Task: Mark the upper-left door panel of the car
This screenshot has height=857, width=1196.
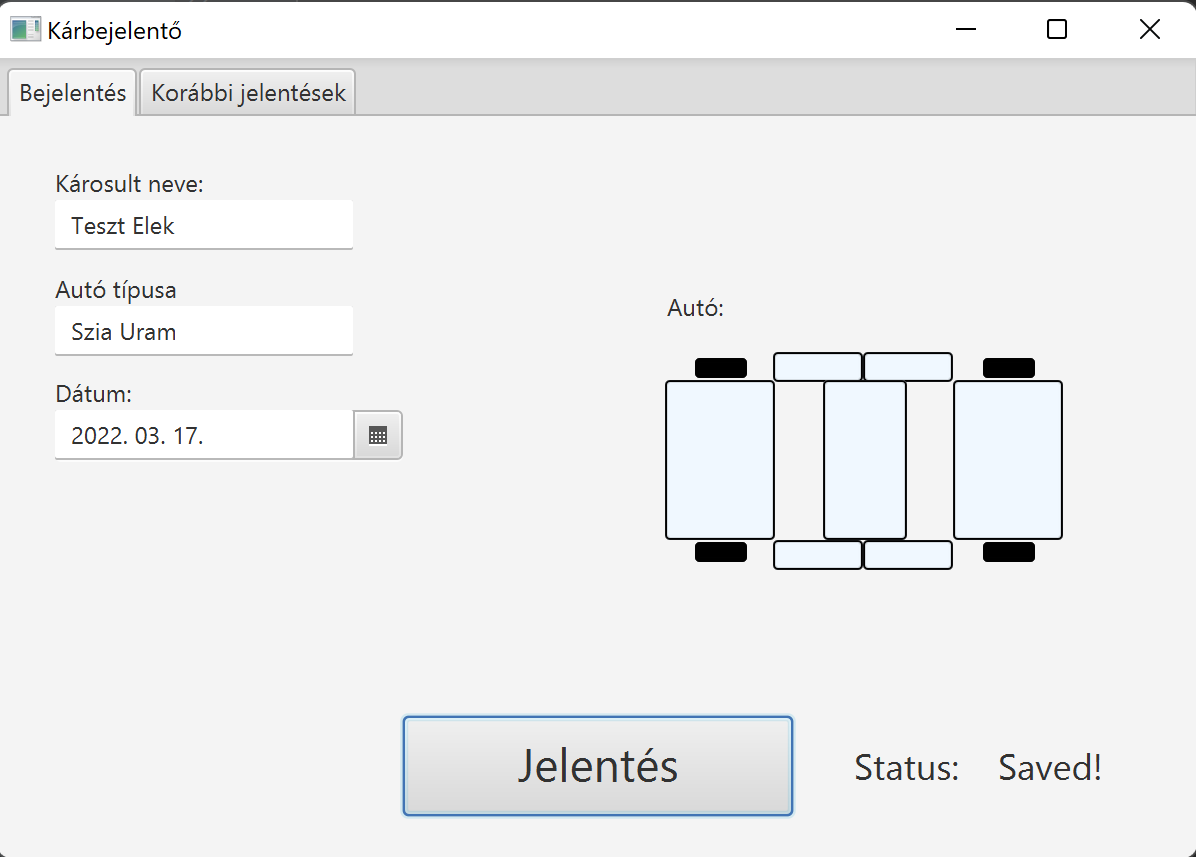Action: point(818,367)
